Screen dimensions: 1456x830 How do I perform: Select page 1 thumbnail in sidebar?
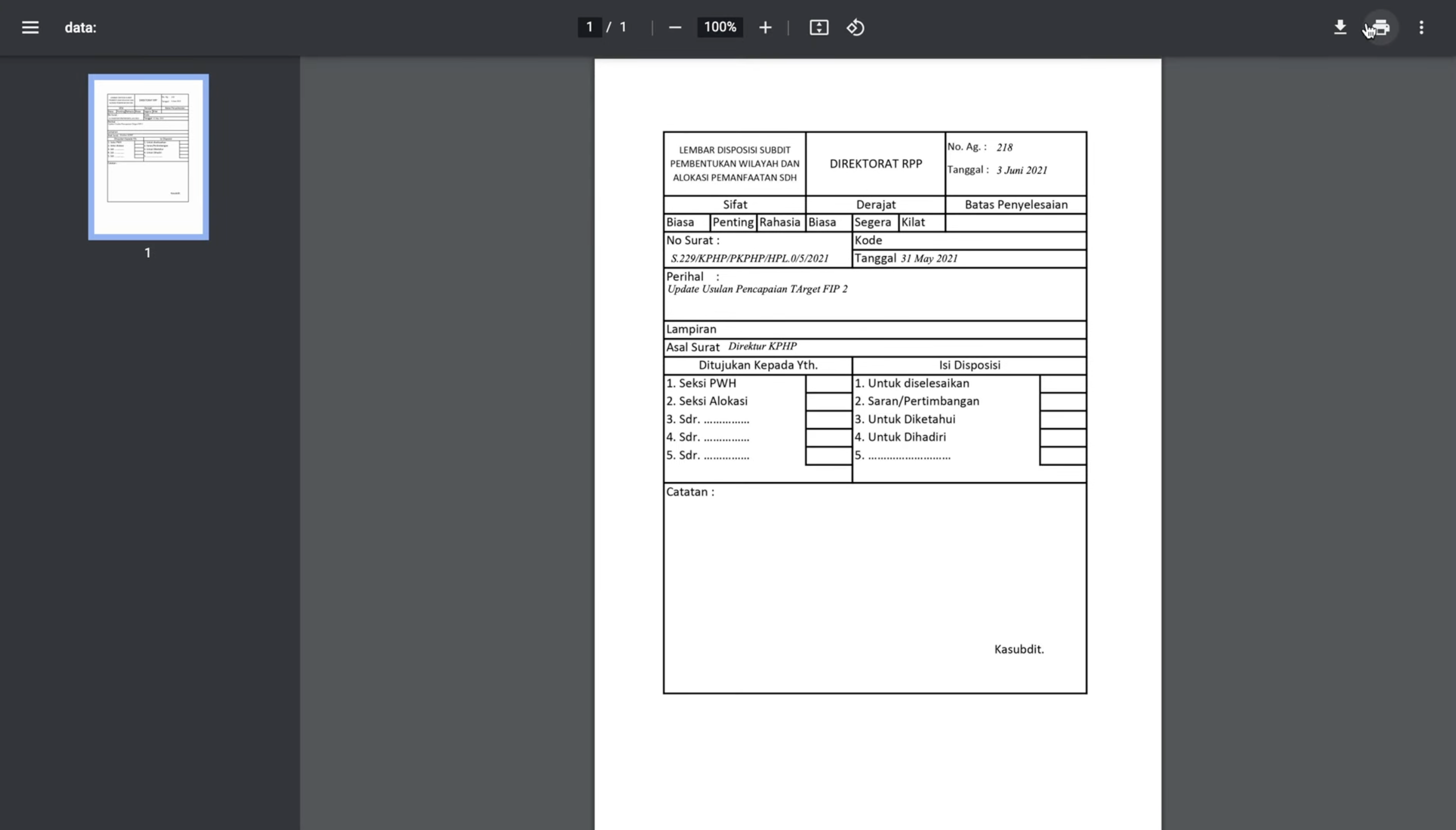(x=148, y=157)
